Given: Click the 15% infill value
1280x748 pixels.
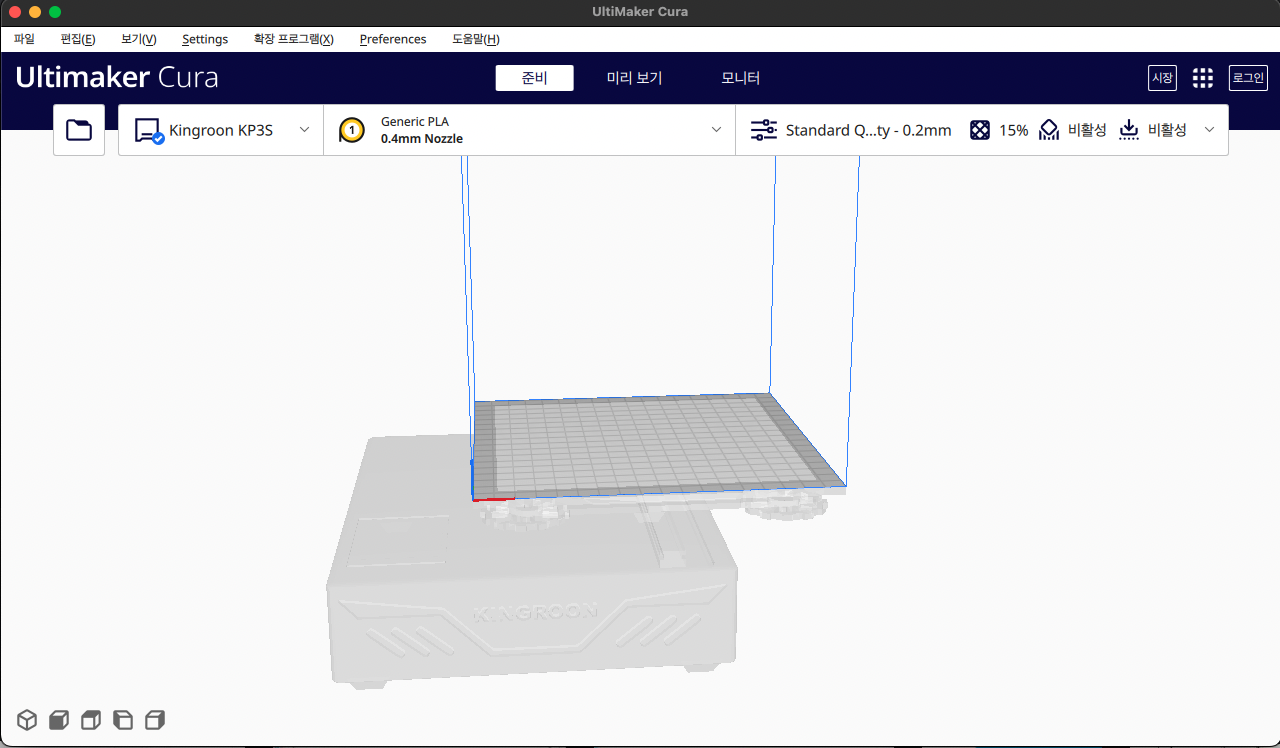Looking at the screenshot, I should pos(1013,130).
